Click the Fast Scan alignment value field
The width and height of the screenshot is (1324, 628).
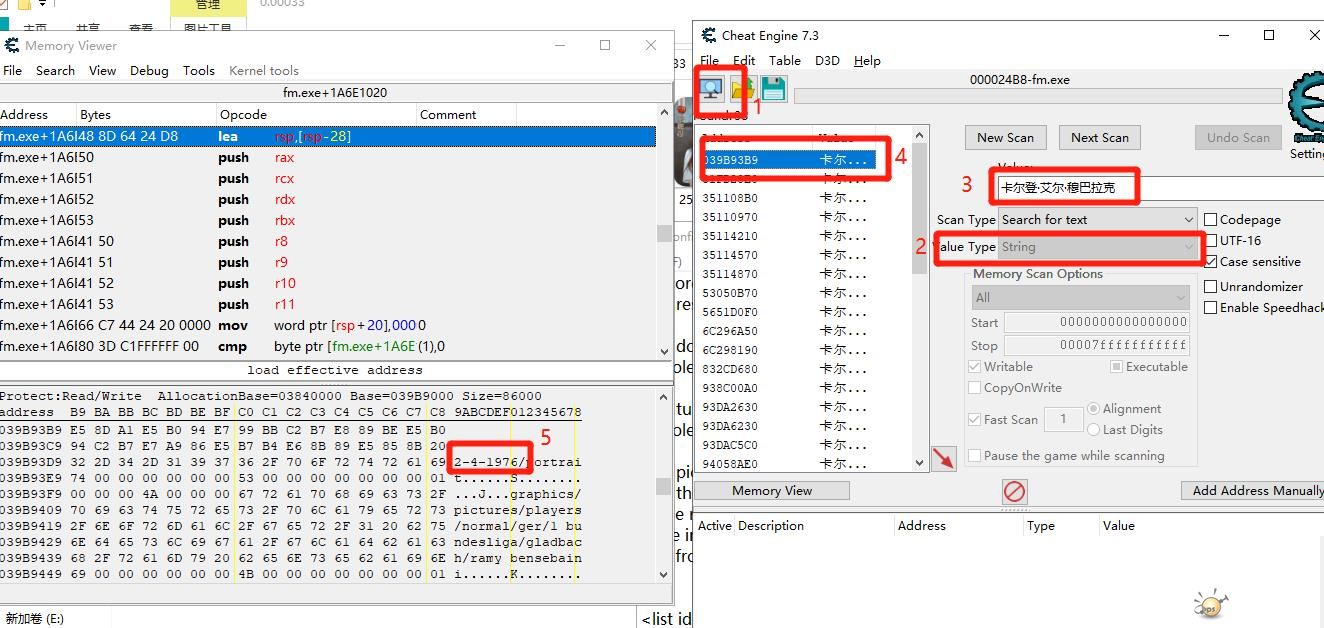tap(1063, 419)
